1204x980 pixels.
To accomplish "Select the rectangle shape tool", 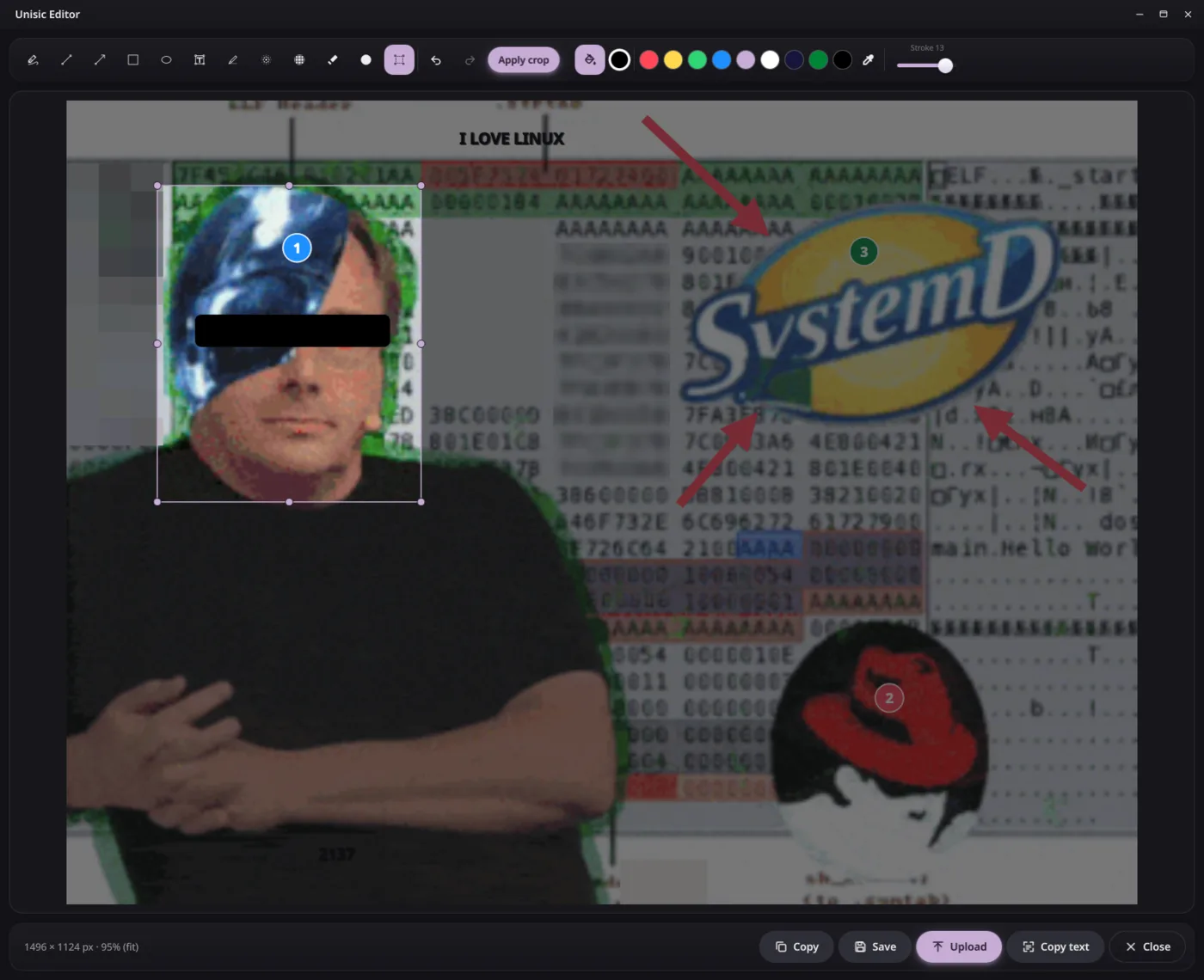I will (x=132, y=60).
